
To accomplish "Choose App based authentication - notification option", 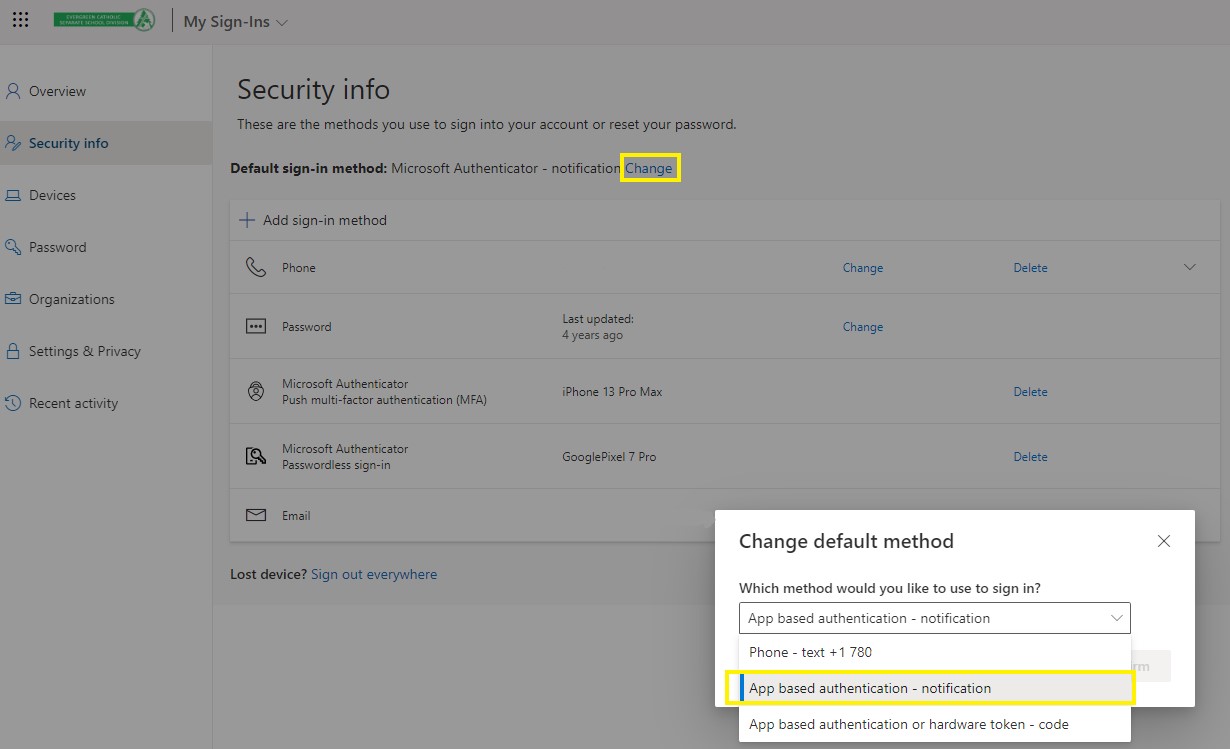I will pyautogui.click(x=934, y=688).
